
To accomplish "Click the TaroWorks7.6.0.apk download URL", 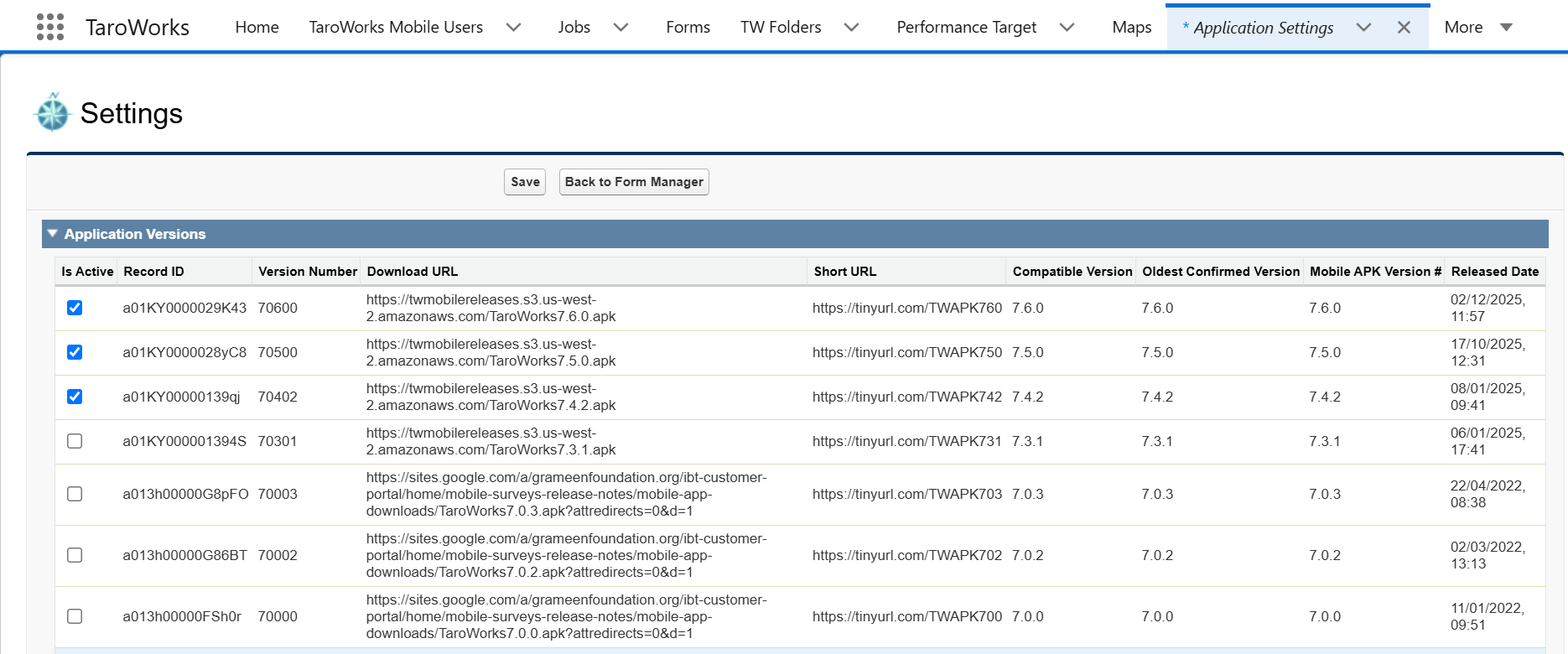I will point(491,308).
